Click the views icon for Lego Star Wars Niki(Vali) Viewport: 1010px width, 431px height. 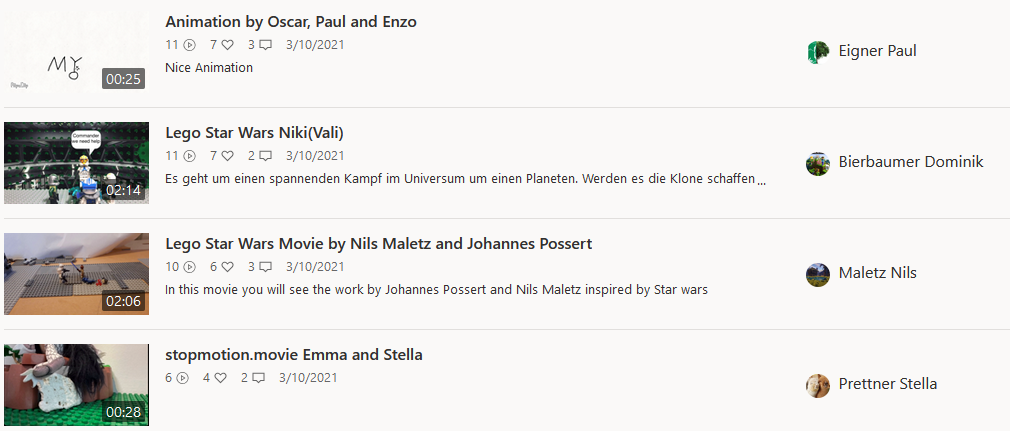tap(189, 156)
